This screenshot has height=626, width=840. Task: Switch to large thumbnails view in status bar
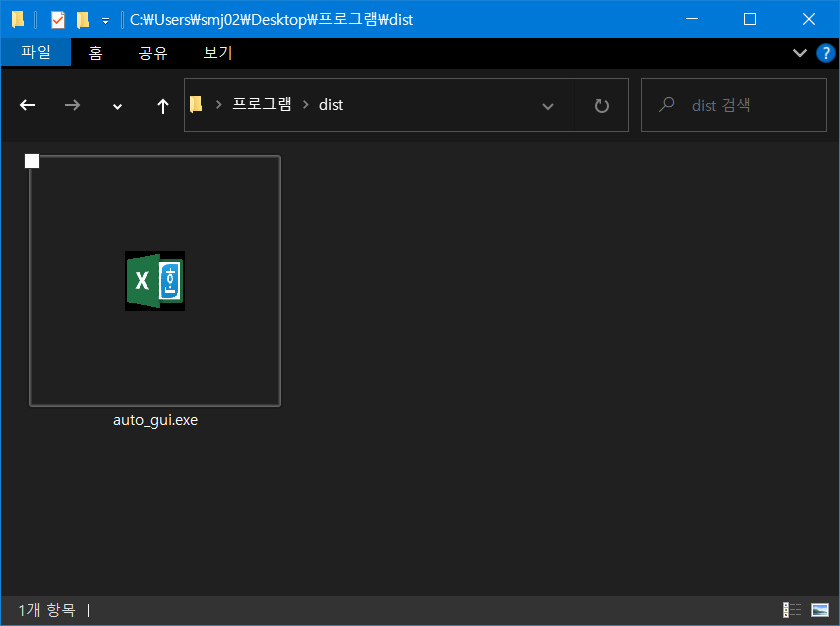coord(820,610)
